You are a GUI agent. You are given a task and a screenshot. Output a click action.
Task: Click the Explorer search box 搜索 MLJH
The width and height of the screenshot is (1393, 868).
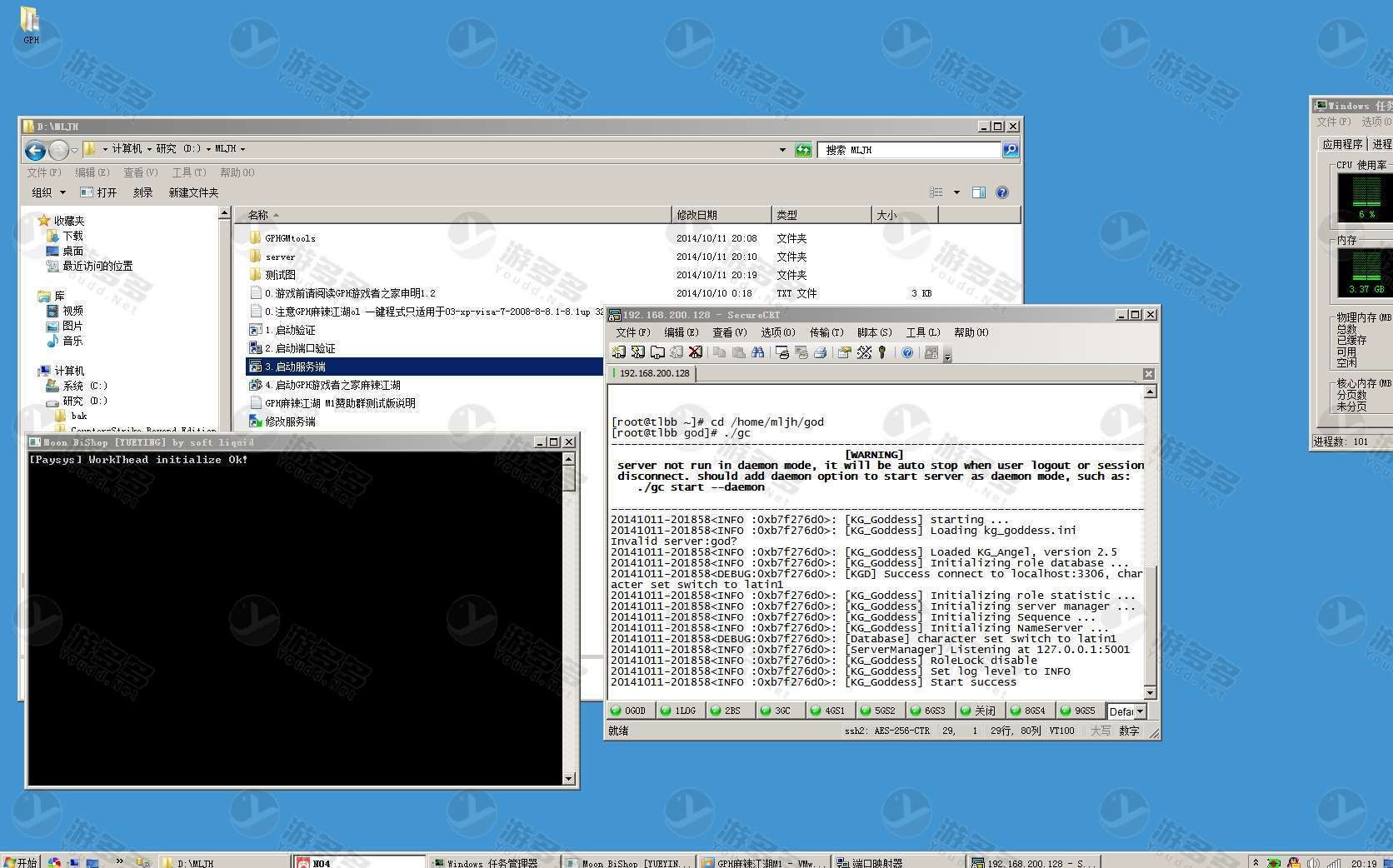[x=908, y=150]
